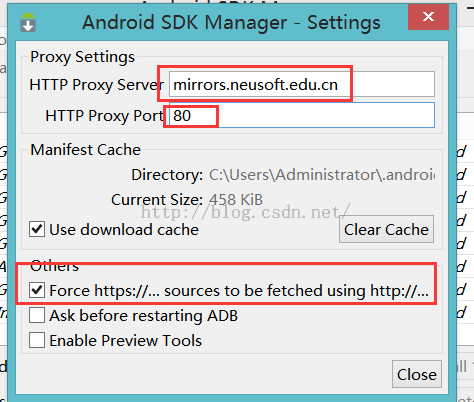The width and height of the screenshot is (474, 402).
Task: Click the Directory: label
Action: pos(167,175)
